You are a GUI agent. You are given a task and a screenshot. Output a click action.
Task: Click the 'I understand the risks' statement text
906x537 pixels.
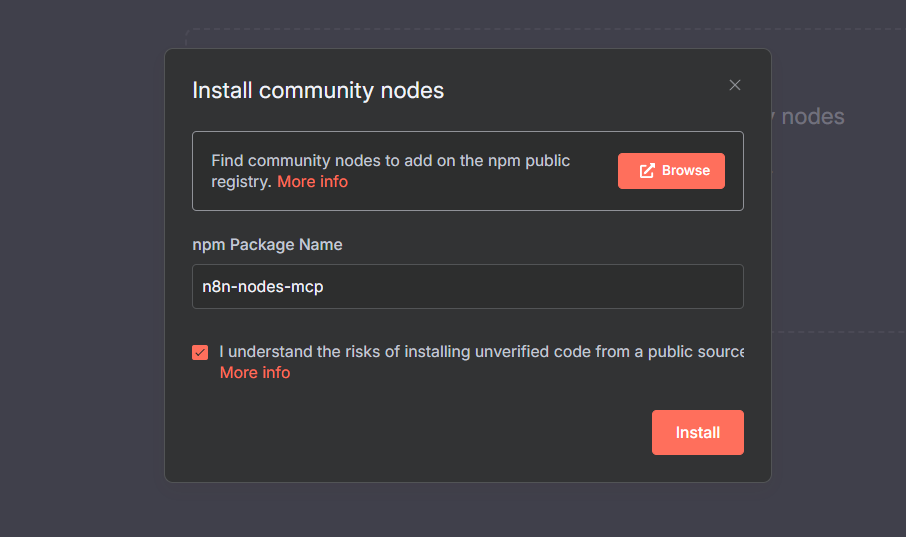pos(481,351)
